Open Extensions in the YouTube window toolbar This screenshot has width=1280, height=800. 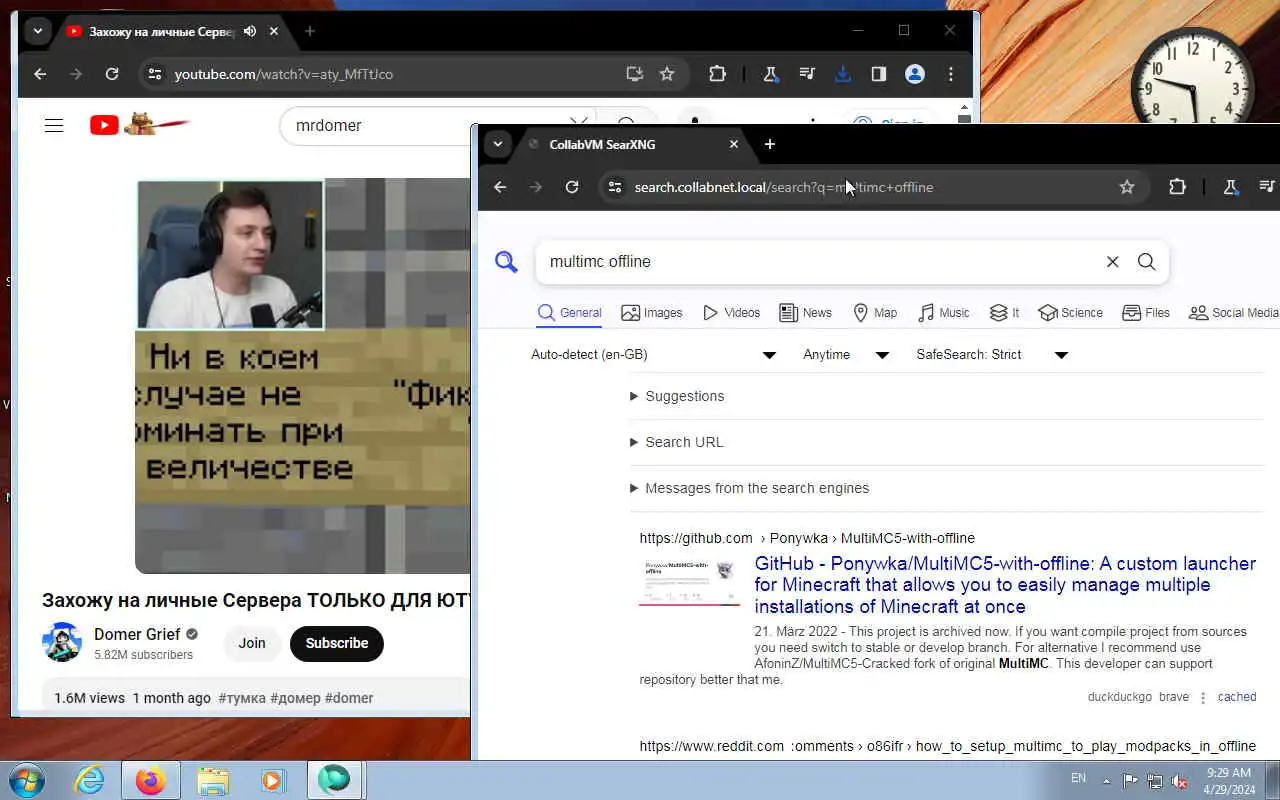point(717,74)
